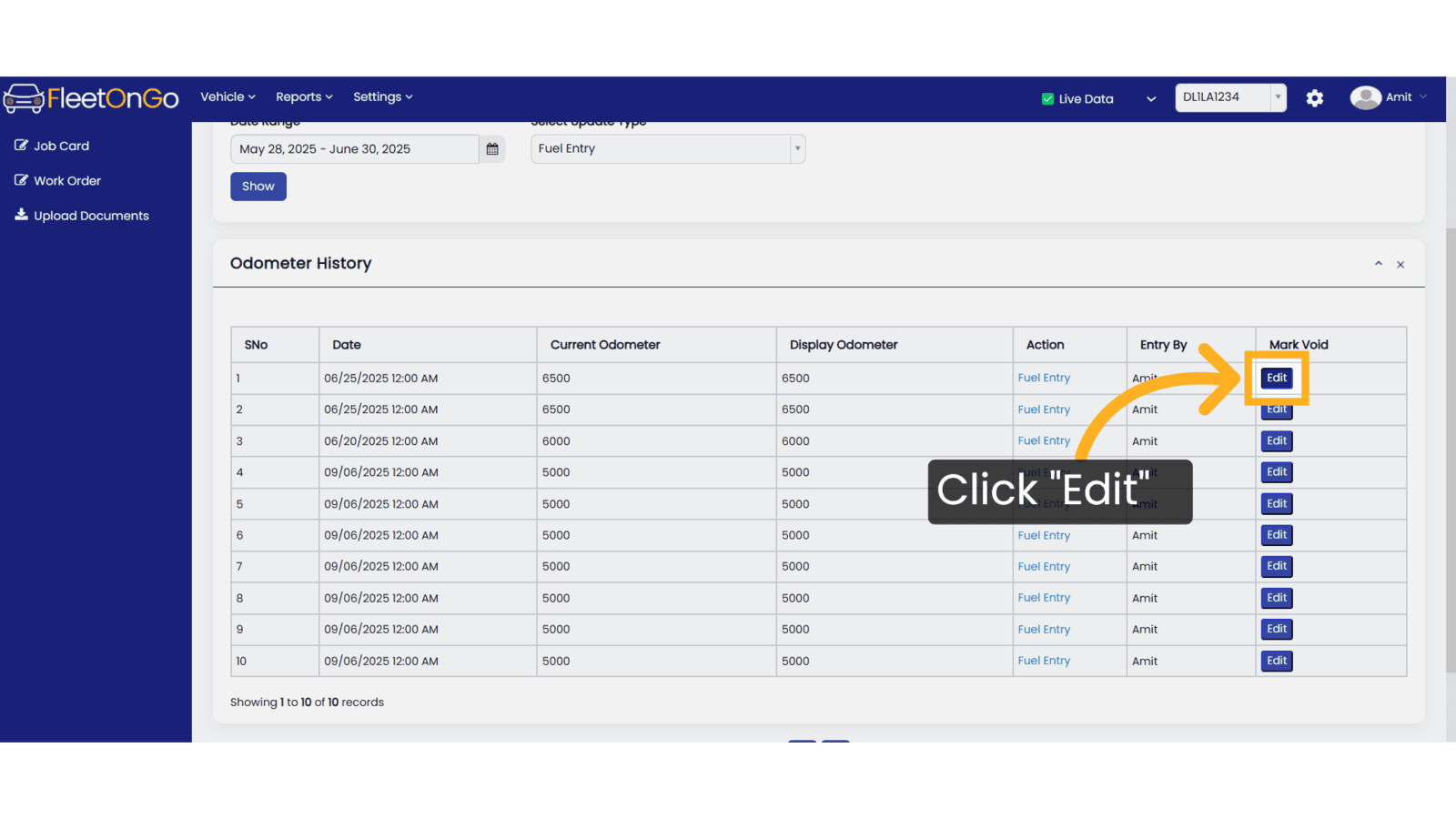This screenshot has width=1456, height=819.
Task: Expand the Live Data dropdown chevron
Action: [x=1151, y=99]
